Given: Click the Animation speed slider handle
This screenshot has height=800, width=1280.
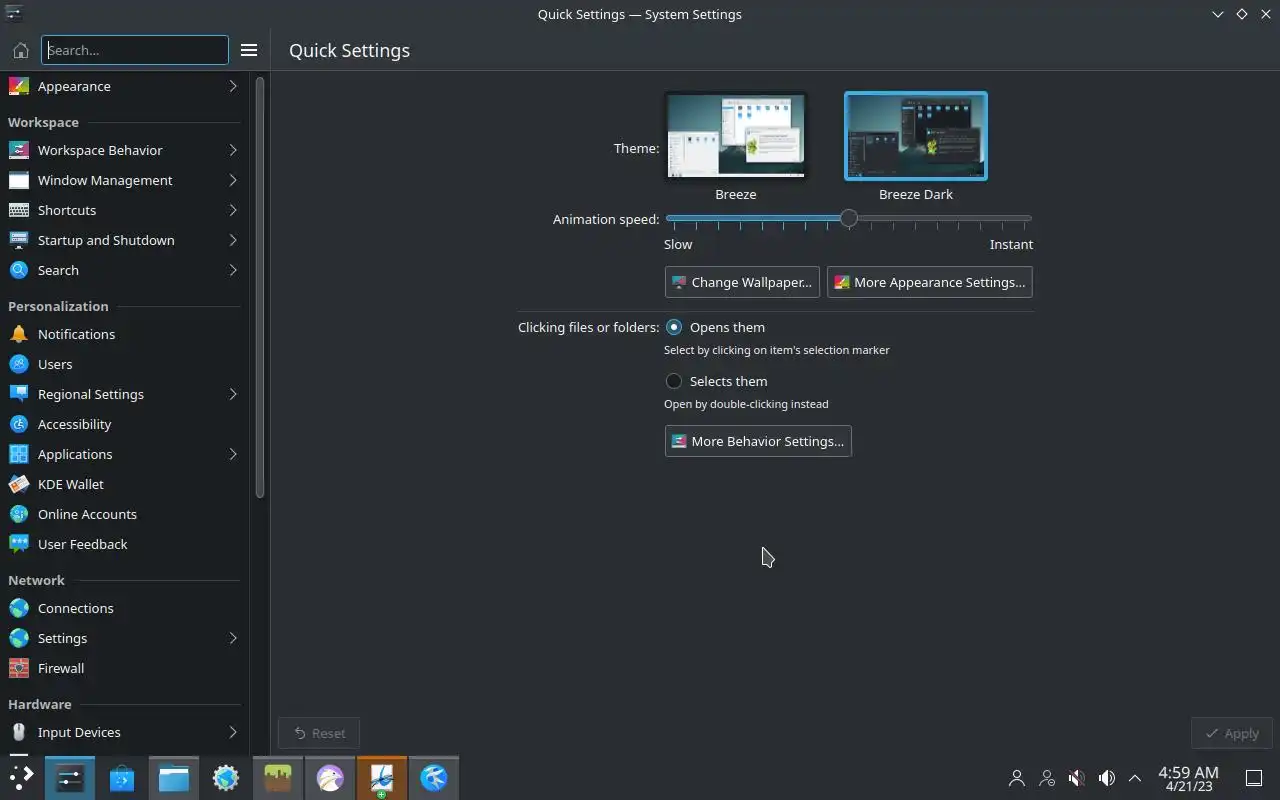Looking at the screenshot, I should [848, 218].
